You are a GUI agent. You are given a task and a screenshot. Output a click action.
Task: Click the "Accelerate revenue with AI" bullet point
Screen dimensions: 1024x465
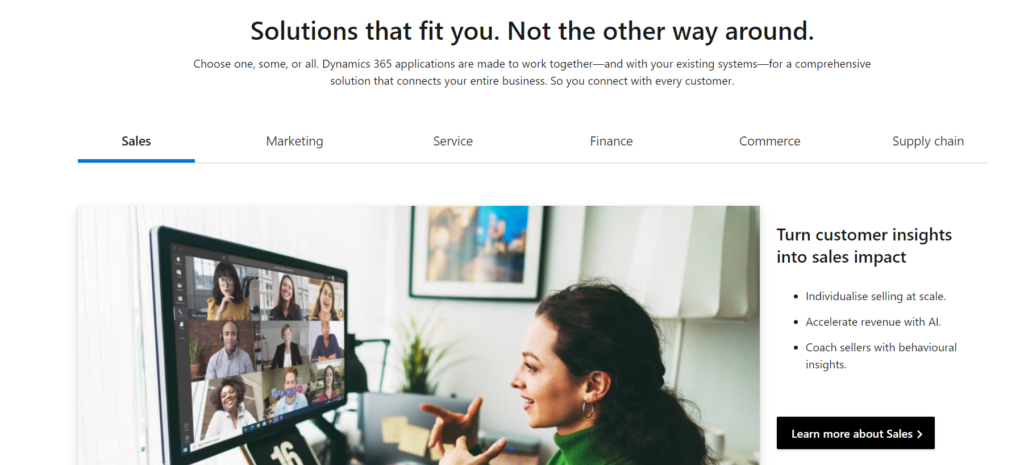click(x=873, y=321)
